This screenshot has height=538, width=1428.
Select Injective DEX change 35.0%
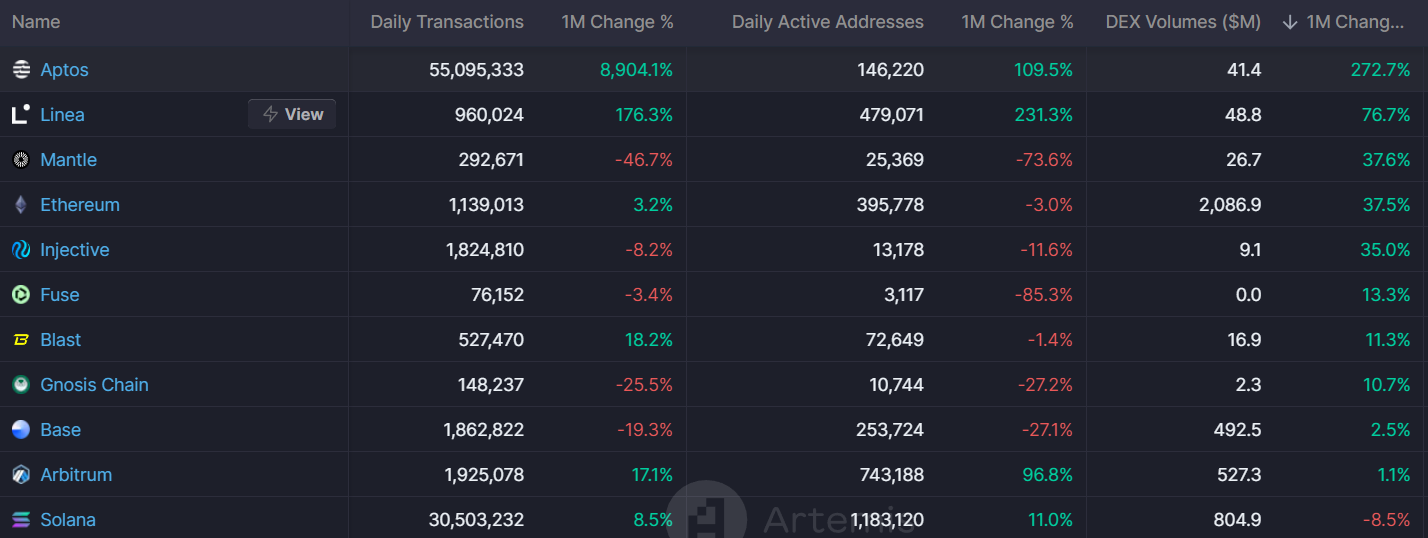(x=1385, y=250)
